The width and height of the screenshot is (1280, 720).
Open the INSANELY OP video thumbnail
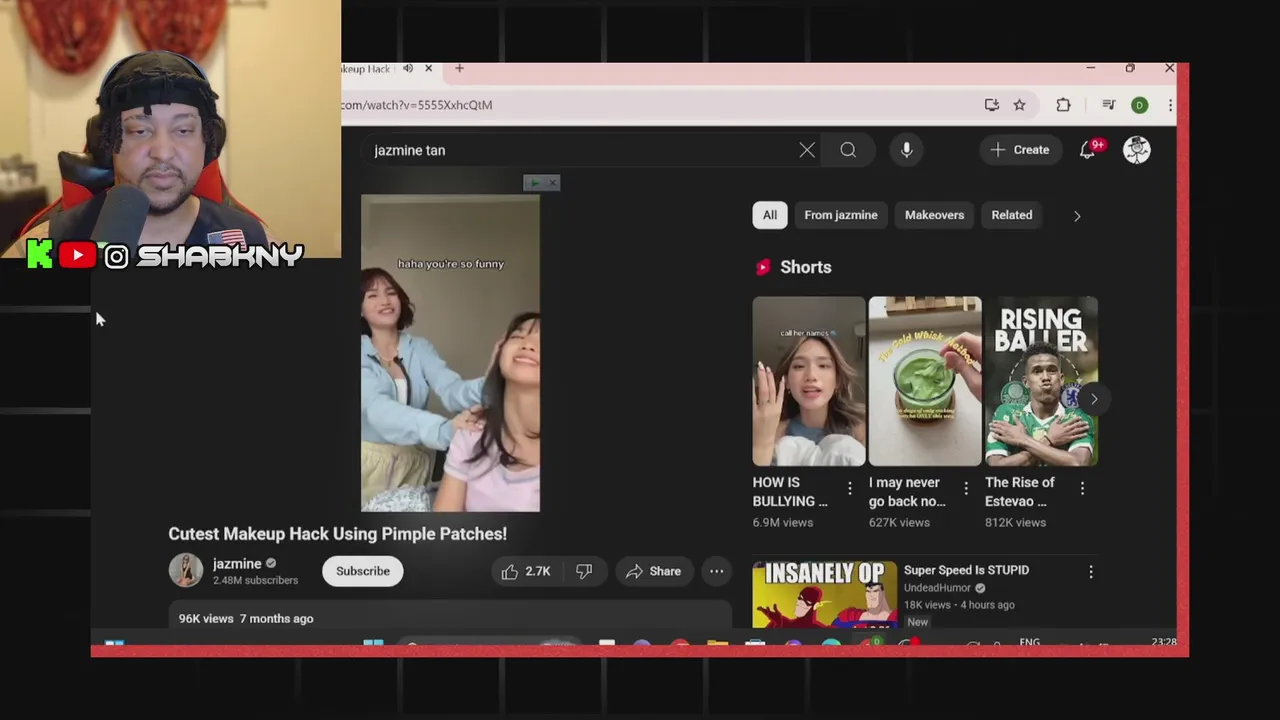tap(825, 595)
